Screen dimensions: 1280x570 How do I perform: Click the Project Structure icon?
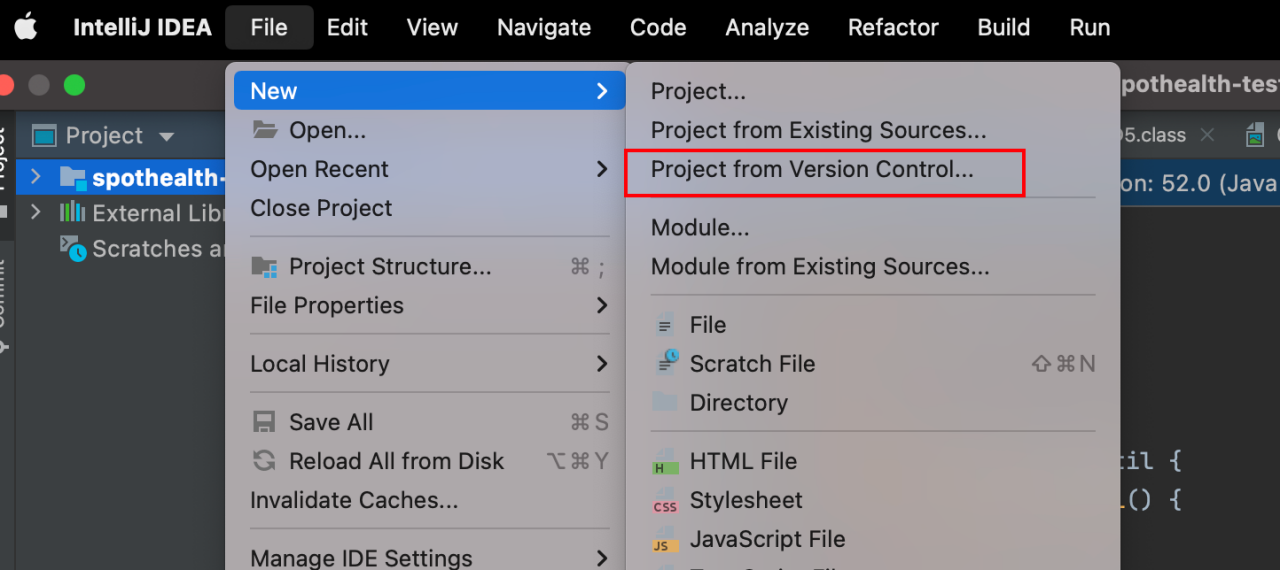click(x=264, y=267)
